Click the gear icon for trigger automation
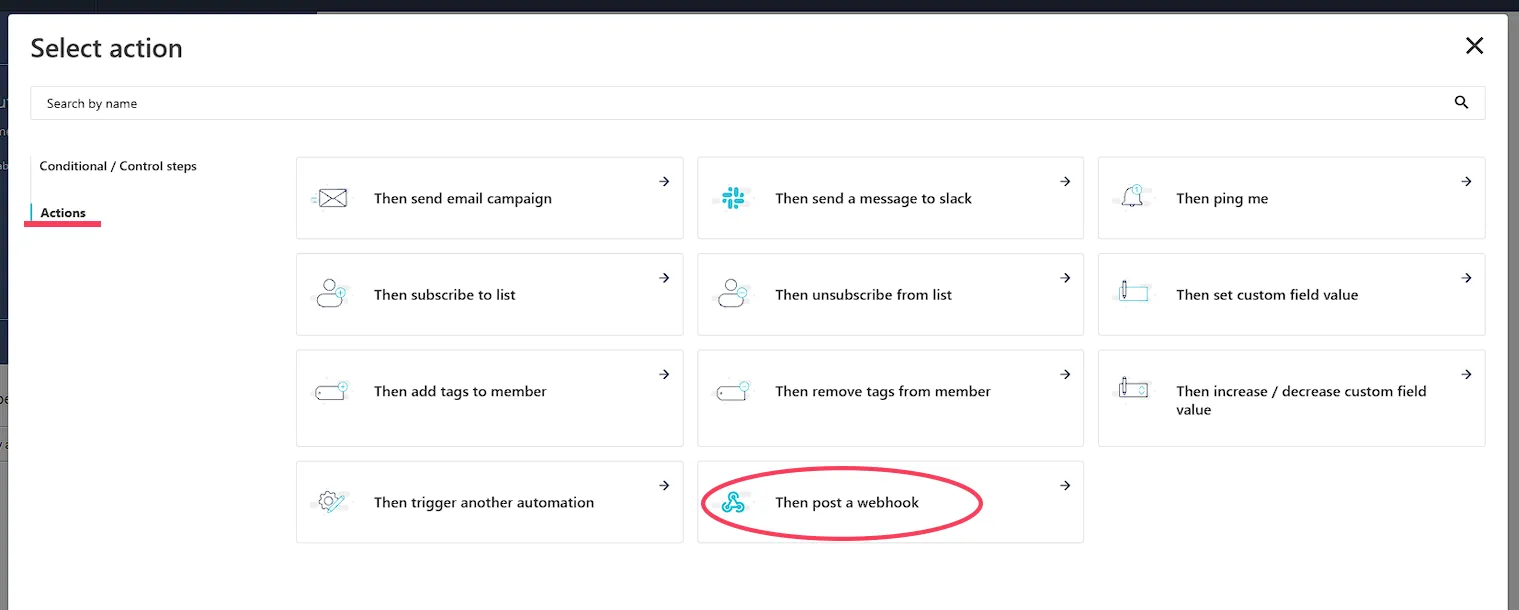 [x=332, y=502]
